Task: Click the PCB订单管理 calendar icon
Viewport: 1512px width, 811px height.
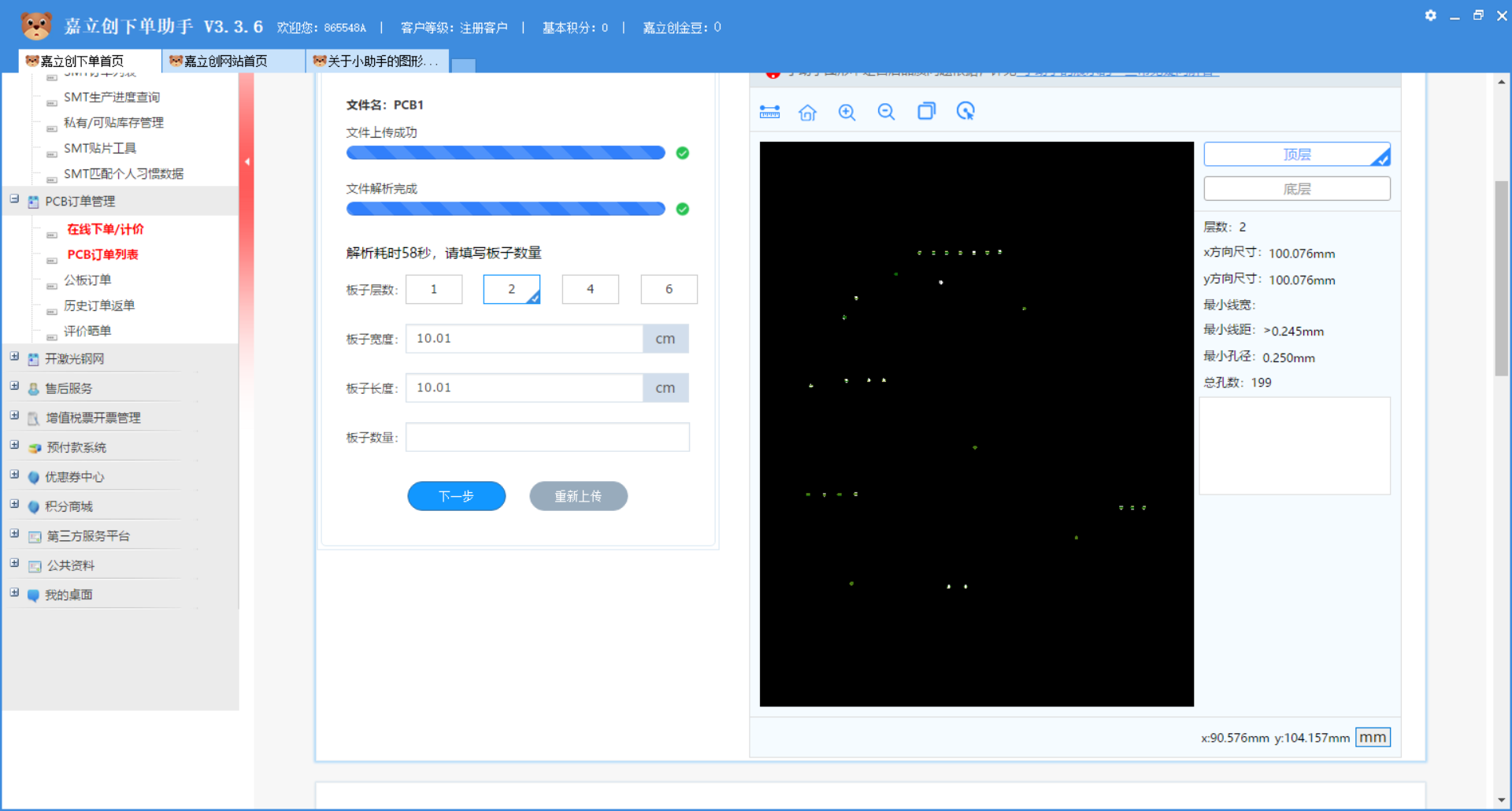Action: tap(33, 202)
